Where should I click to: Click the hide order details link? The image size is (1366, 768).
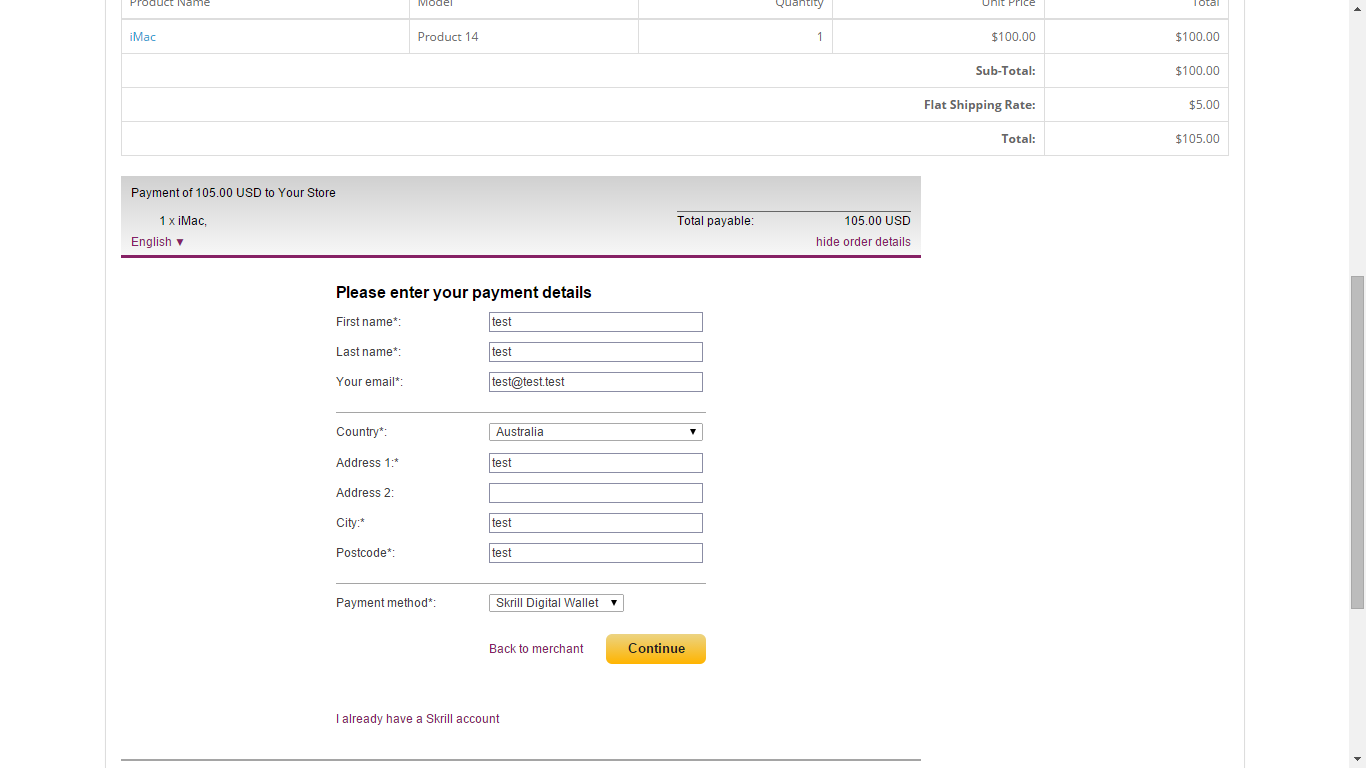coord(863,242)
